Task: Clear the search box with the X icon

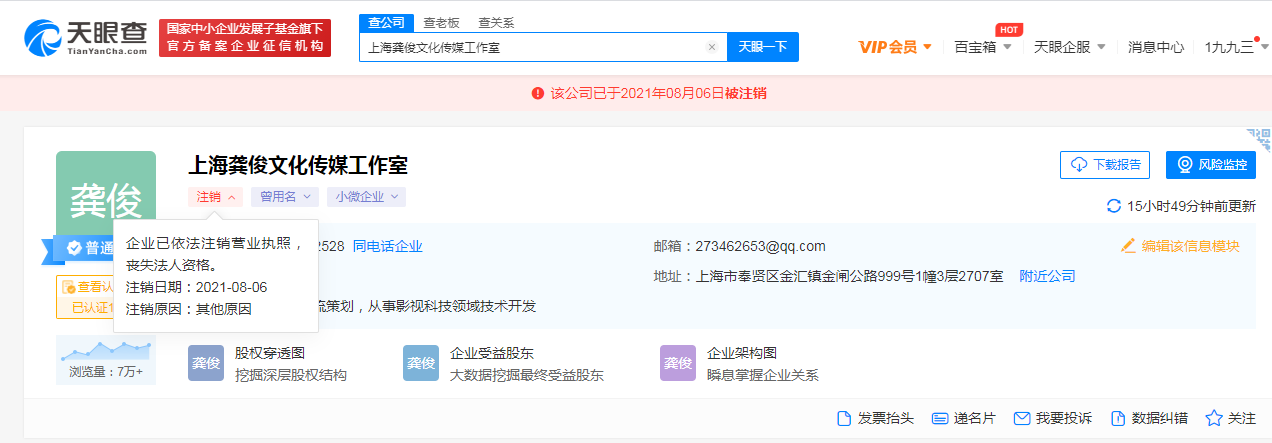Action: [x=712, y=47]
